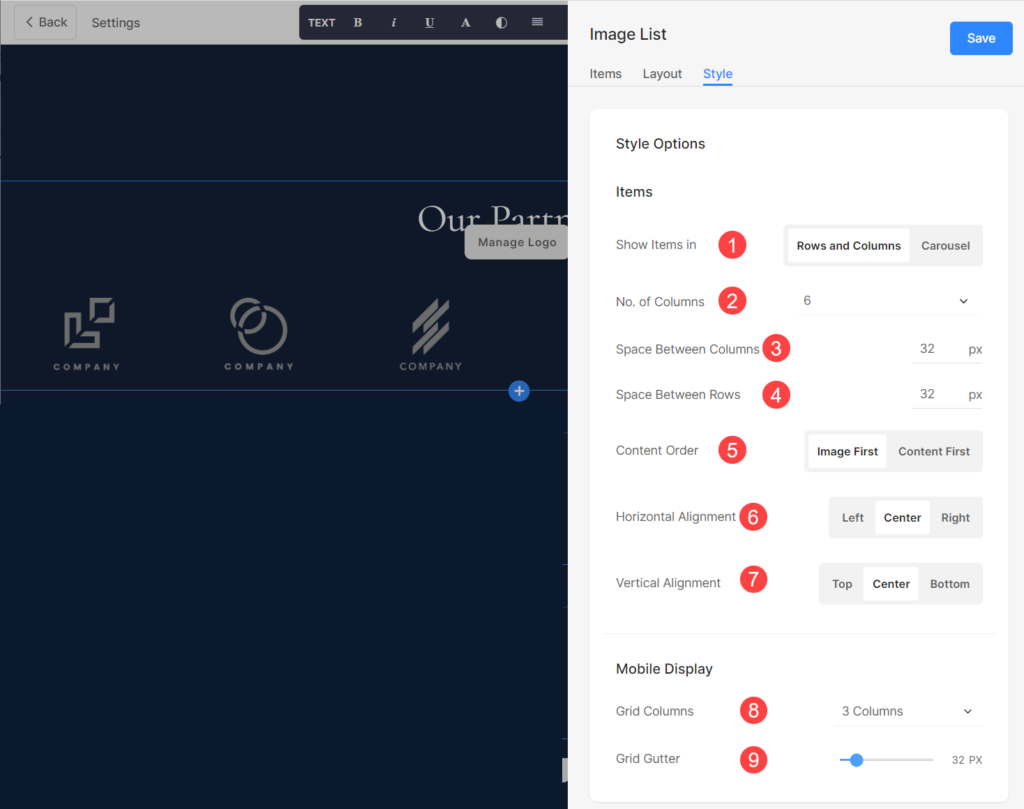
Task: Click the blue plus add-section button
Action: [518, 391]
